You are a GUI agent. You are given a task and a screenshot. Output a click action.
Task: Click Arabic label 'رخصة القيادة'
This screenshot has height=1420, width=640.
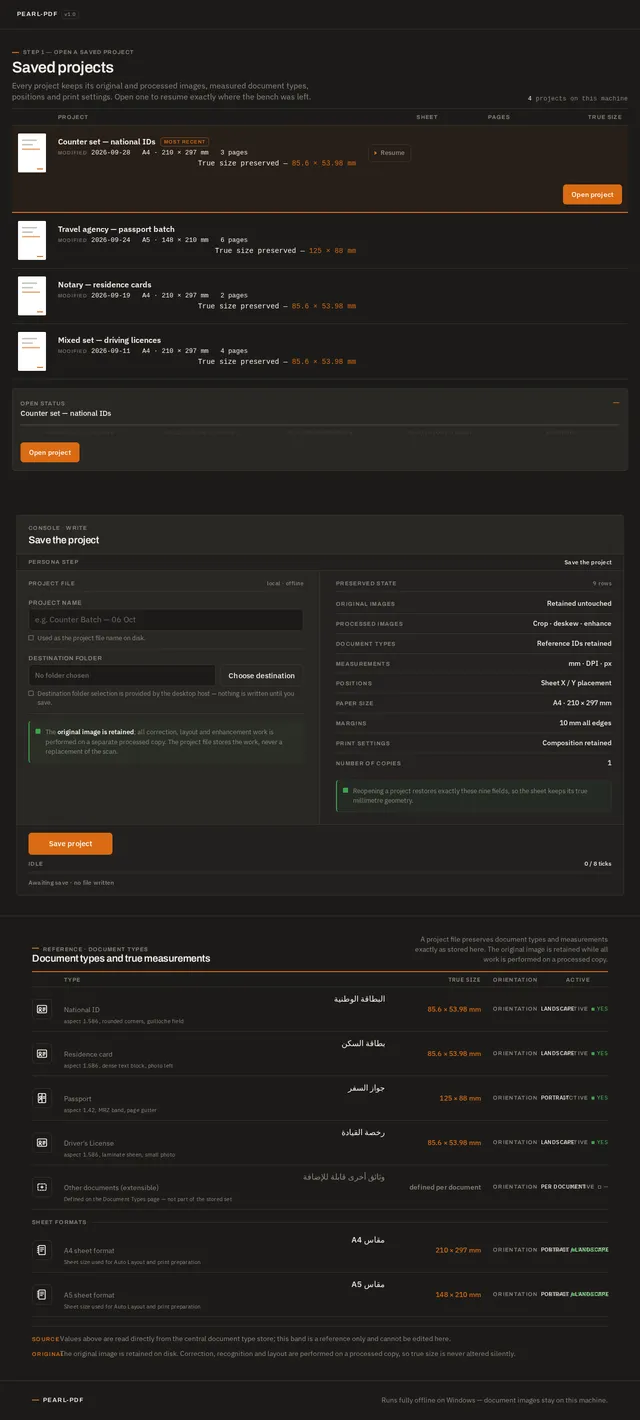click(361, 1132)
